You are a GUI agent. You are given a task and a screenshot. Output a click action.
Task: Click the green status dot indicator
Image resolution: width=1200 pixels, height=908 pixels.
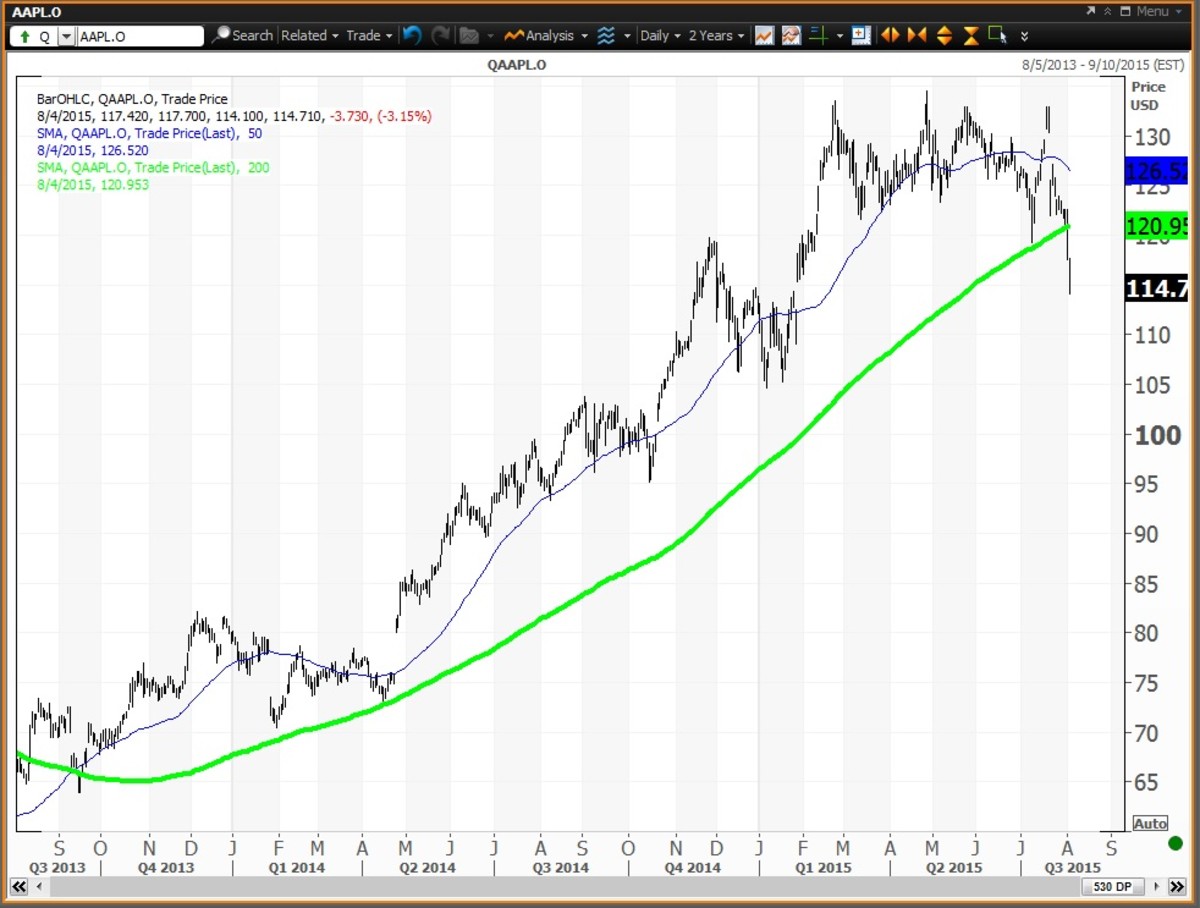[x=1175, y=844]
